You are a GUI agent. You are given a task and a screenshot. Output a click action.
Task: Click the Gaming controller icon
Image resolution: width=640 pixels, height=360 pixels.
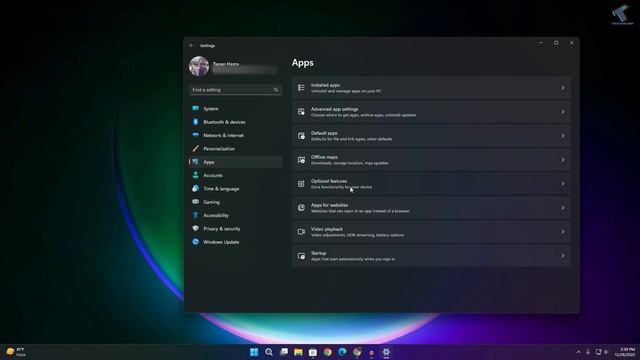pyautogui.click(x=196, y=202)
